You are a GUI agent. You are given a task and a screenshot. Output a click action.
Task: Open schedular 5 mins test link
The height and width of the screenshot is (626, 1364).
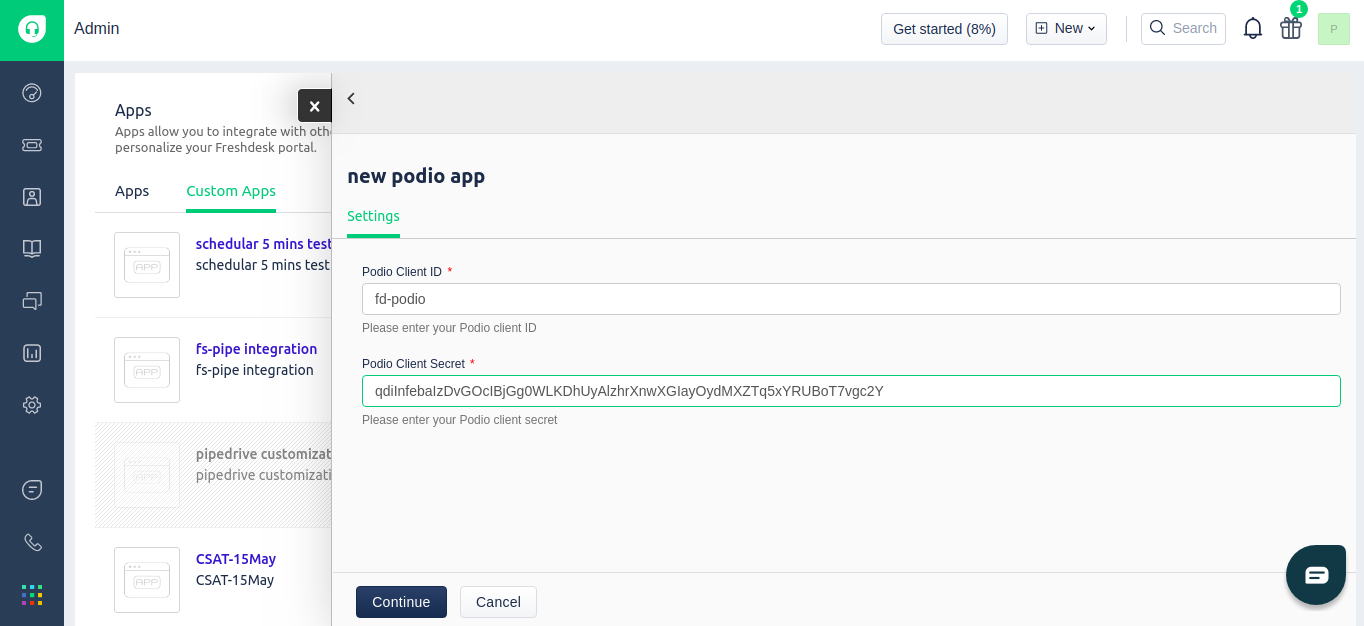tap(263, 244)
